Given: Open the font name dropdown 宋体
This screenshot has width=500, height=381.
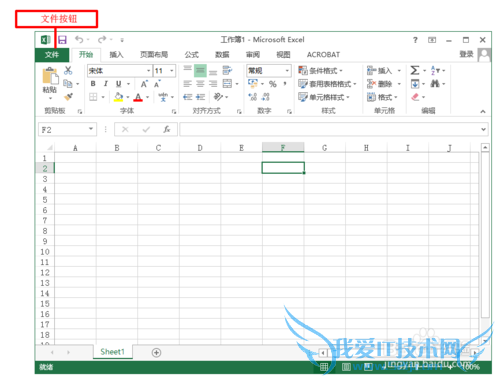Looking at the screenshot, I should tap(148, 71).
